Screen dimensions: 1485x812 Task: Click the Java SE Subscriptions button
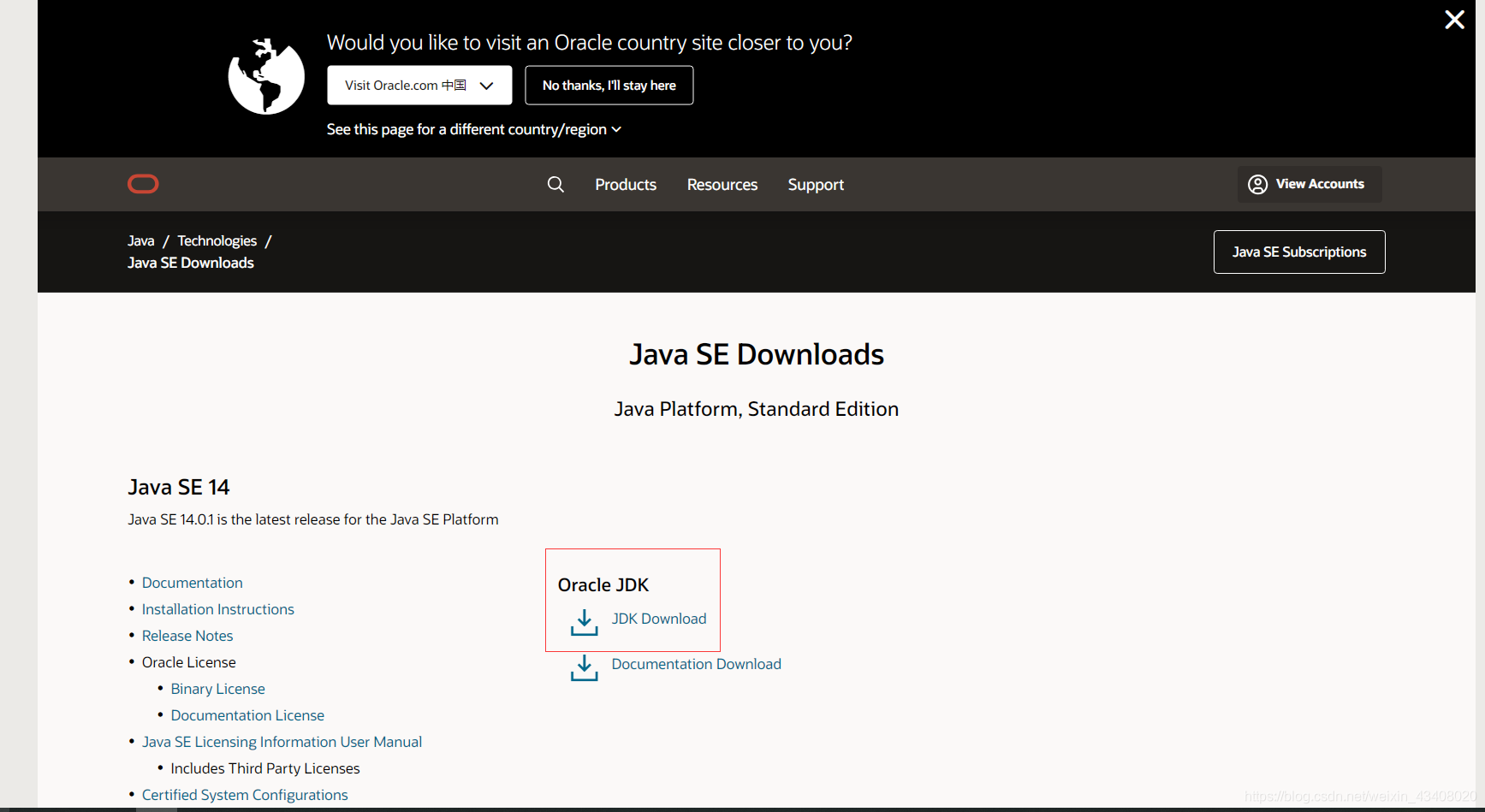pos(1299,252)
